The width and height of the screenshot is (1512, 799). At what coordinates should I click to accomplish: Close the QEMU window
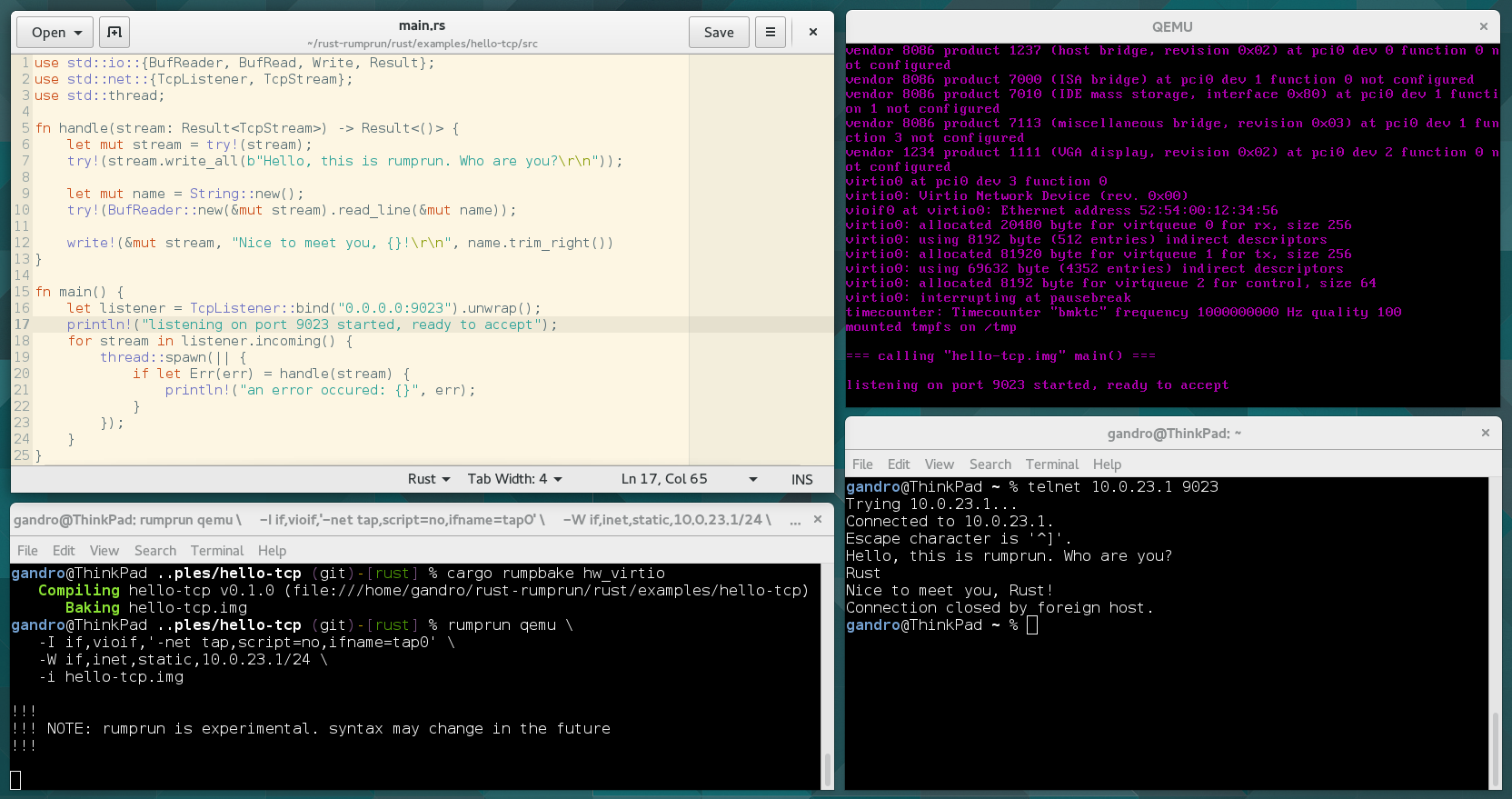[1484, 26]
